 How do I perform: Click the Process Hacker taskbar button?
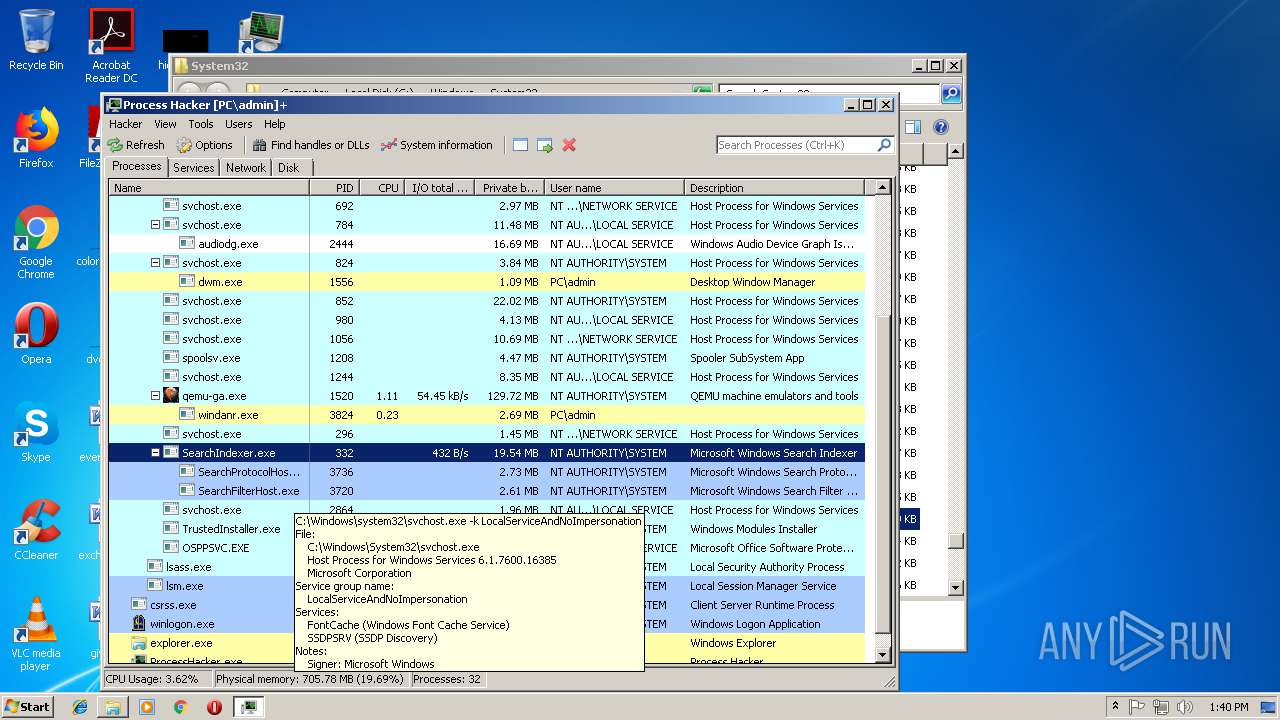tap(248, 706)
